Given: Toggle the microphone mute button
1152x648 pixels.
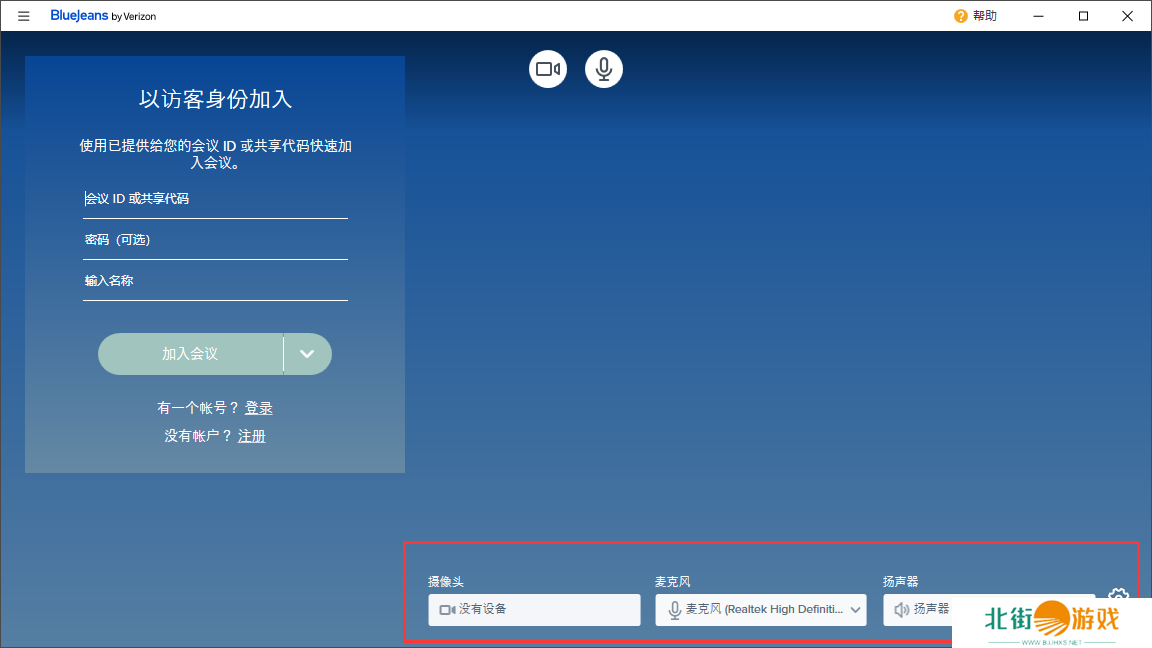Looking at the screenshot, I should click(x=604, y=69).
